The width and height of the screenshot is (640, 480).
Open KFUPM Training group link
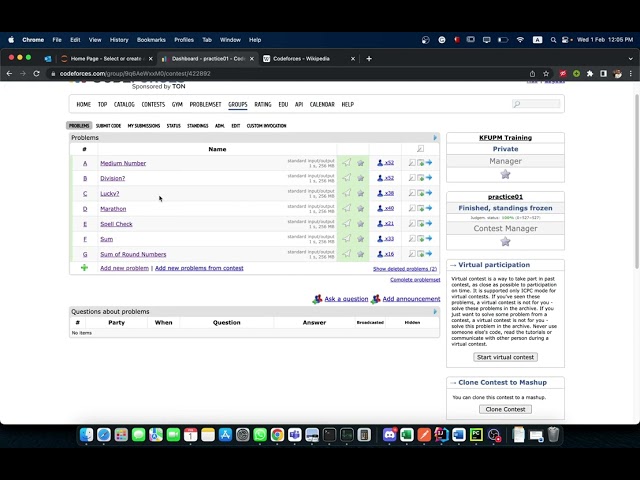505,138
